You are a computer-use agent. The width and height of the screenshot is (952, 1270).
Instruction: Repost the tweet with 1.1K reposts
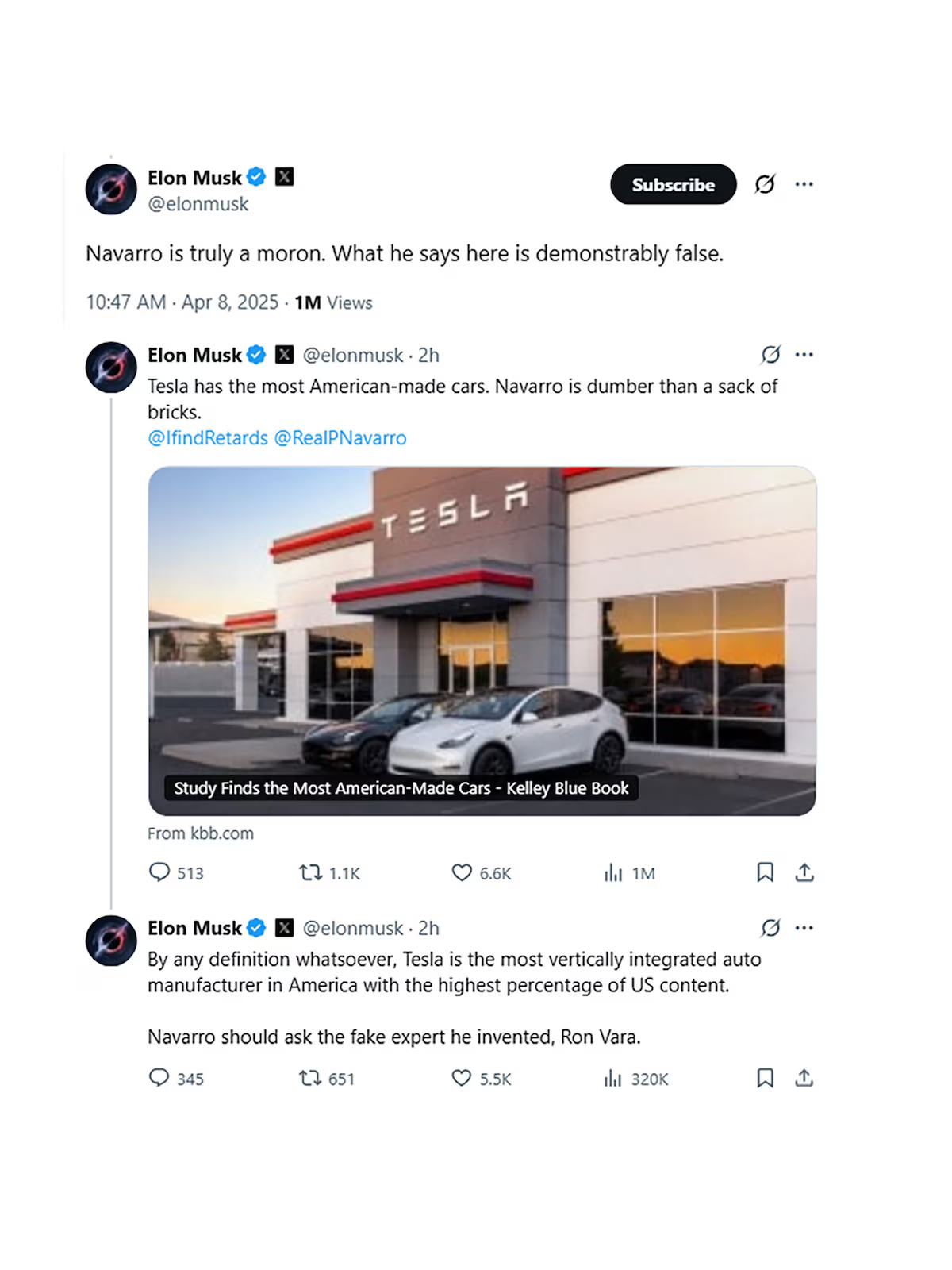(310, 873)
